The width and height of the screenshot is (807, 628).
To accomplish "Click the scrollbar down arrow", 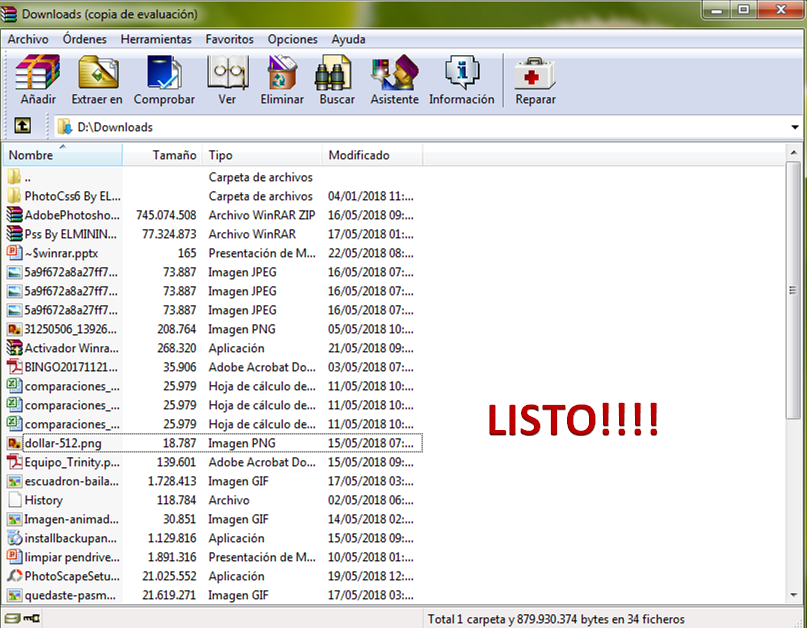I will [x=793, y=595].
